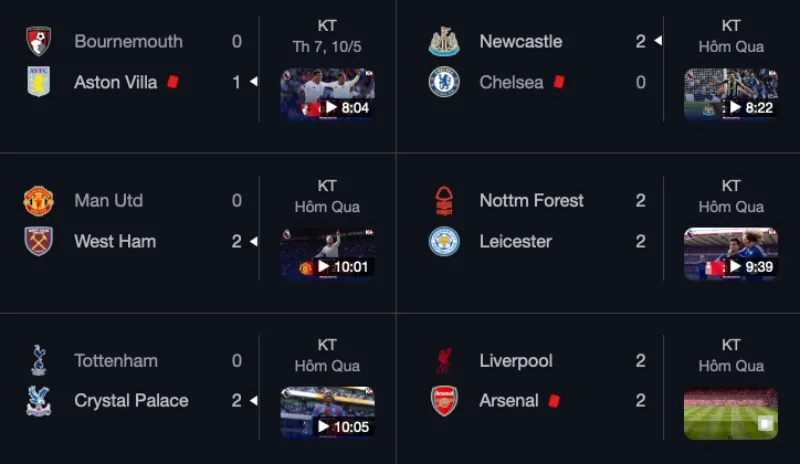Click the West Ham club crest
This screenshot has height=464, width=800.
38,241
